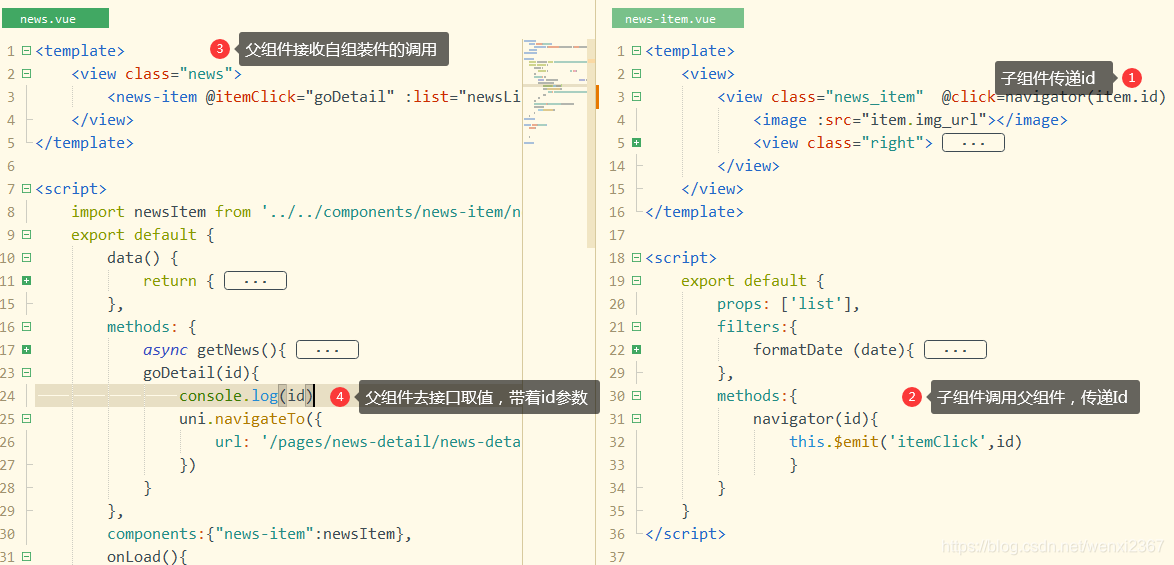The image size is (1174, 565).
Task: Click the ellipsis box after formatDate (date){
Action: pos(955,350)
